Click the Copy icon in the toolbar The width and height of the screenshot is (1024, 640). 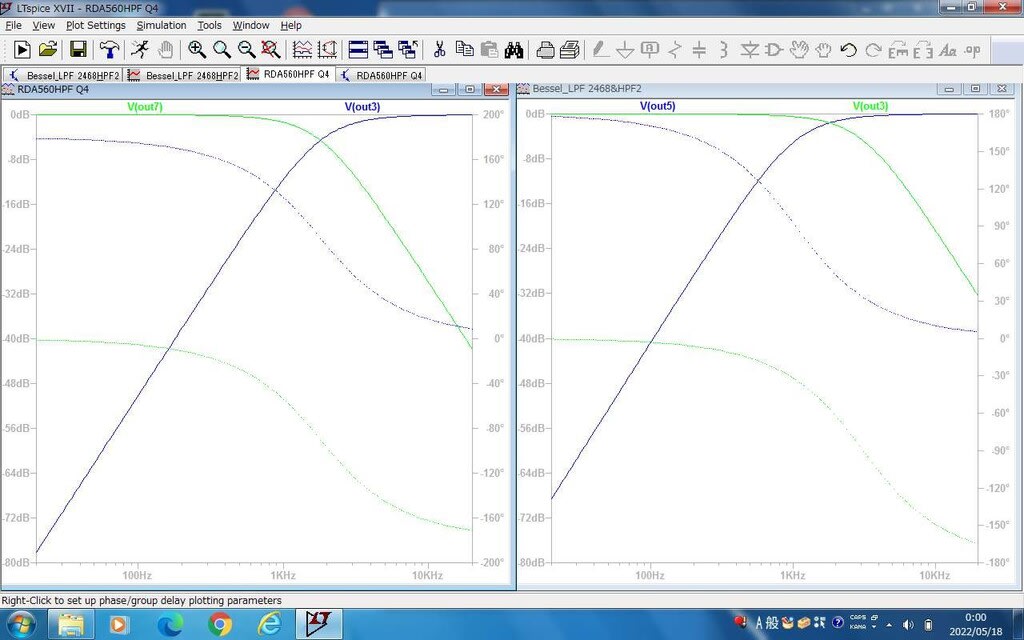pos(464,50)
